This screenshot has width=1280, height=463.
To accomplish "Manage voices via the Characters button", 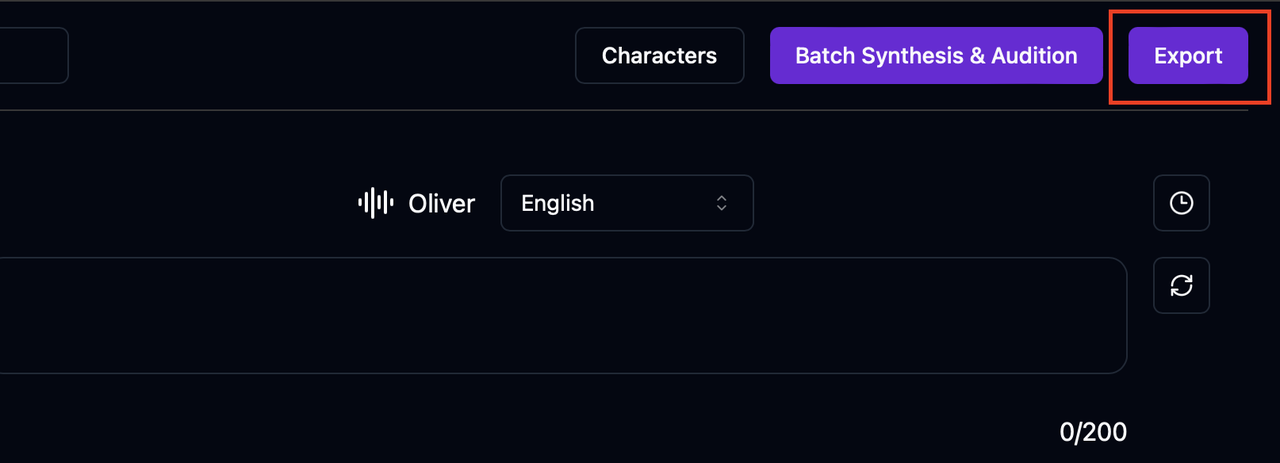I will pos(659,56).
